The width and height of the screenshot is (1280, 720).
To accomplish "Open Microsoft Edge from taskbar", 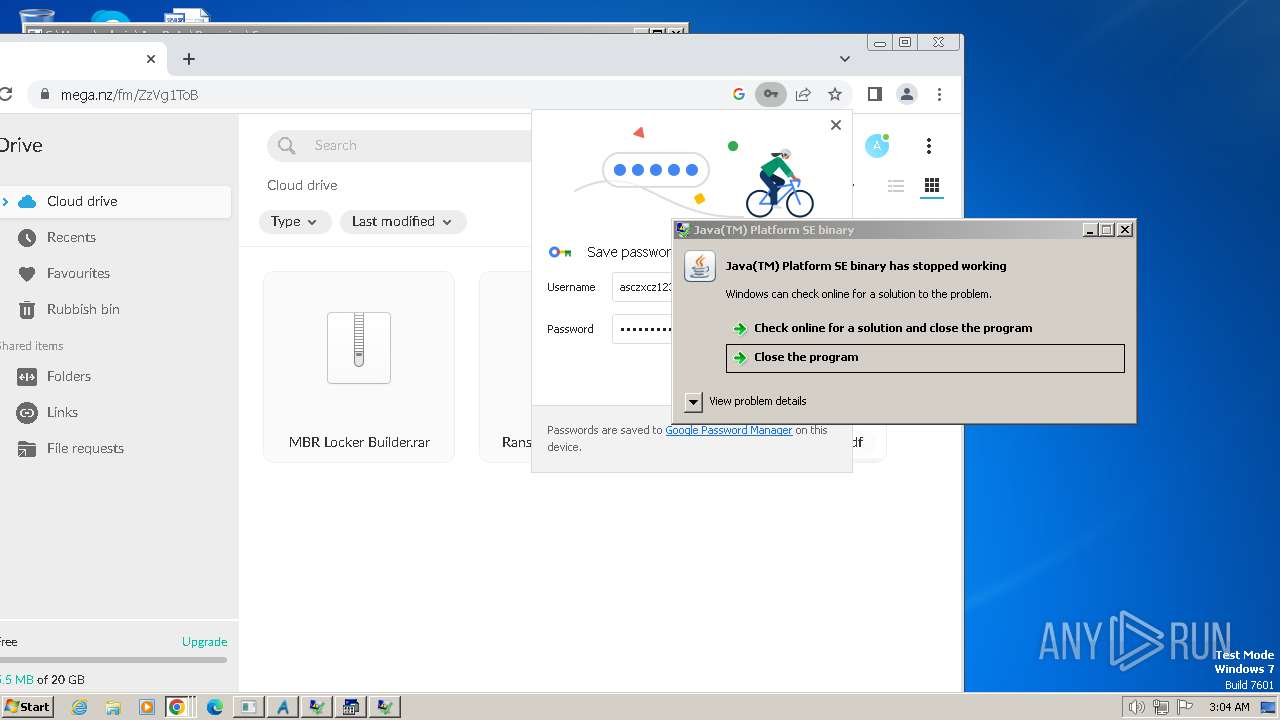I will click(x=214, y=707).
